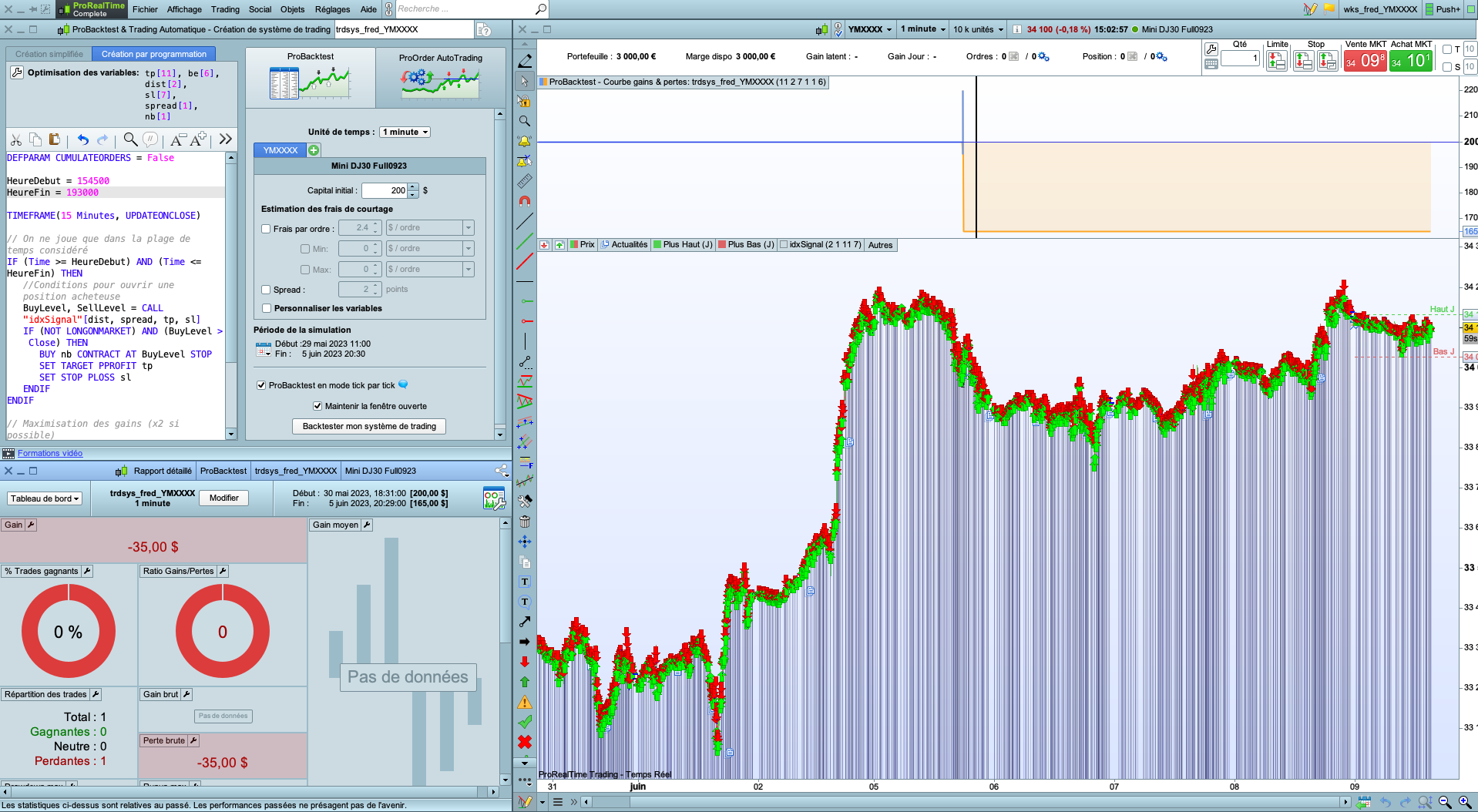Expand more code editor tools chevron
Image resolution: width=1478 pixels, height=812 pixels.
coord(225,139)
